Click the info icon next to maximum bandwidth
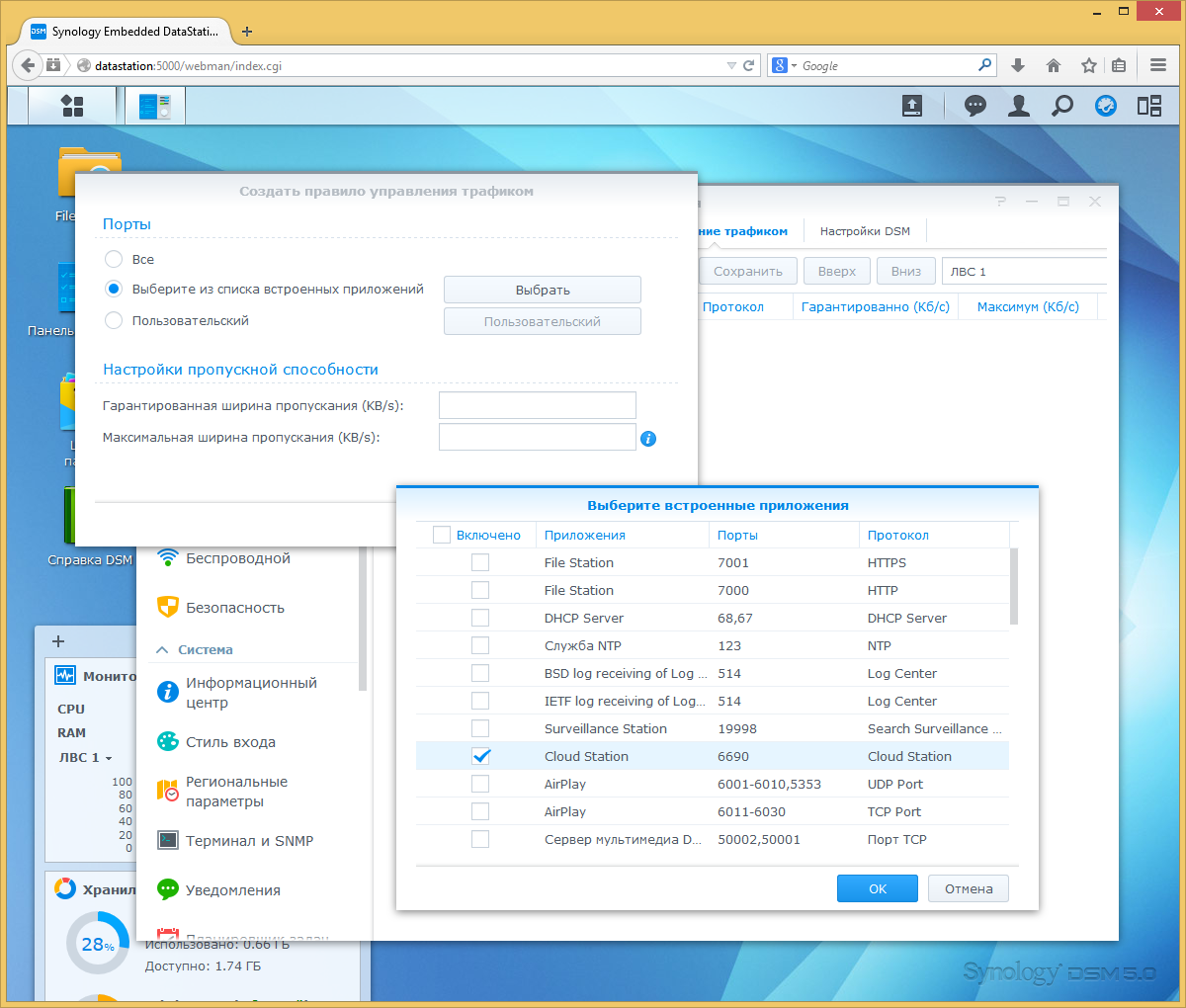1186x1008 pixels. click(x=648, y=439)
